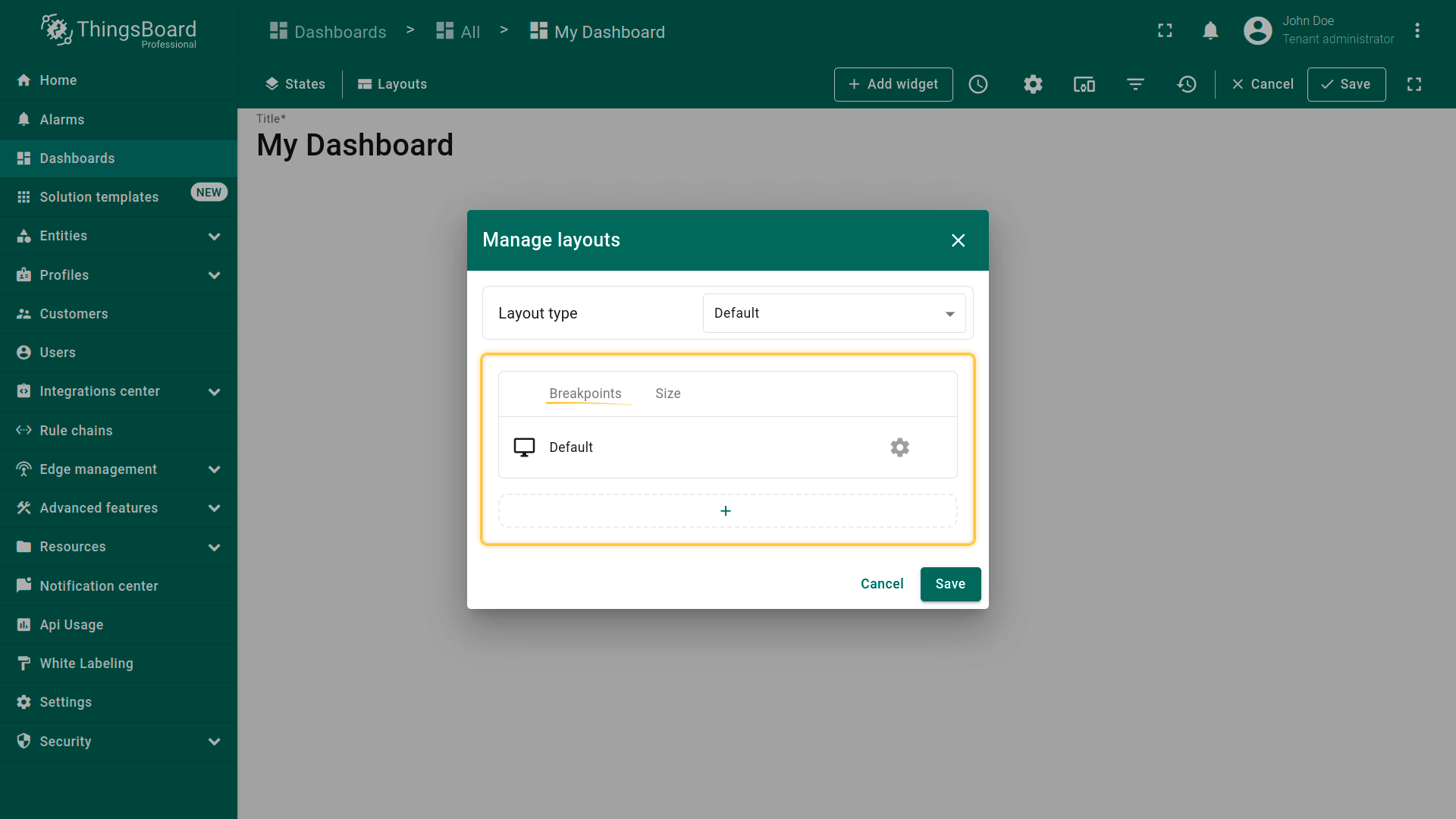Open Rule chains in sidebar
This screenshot has height=819, width=1456.
76,431
